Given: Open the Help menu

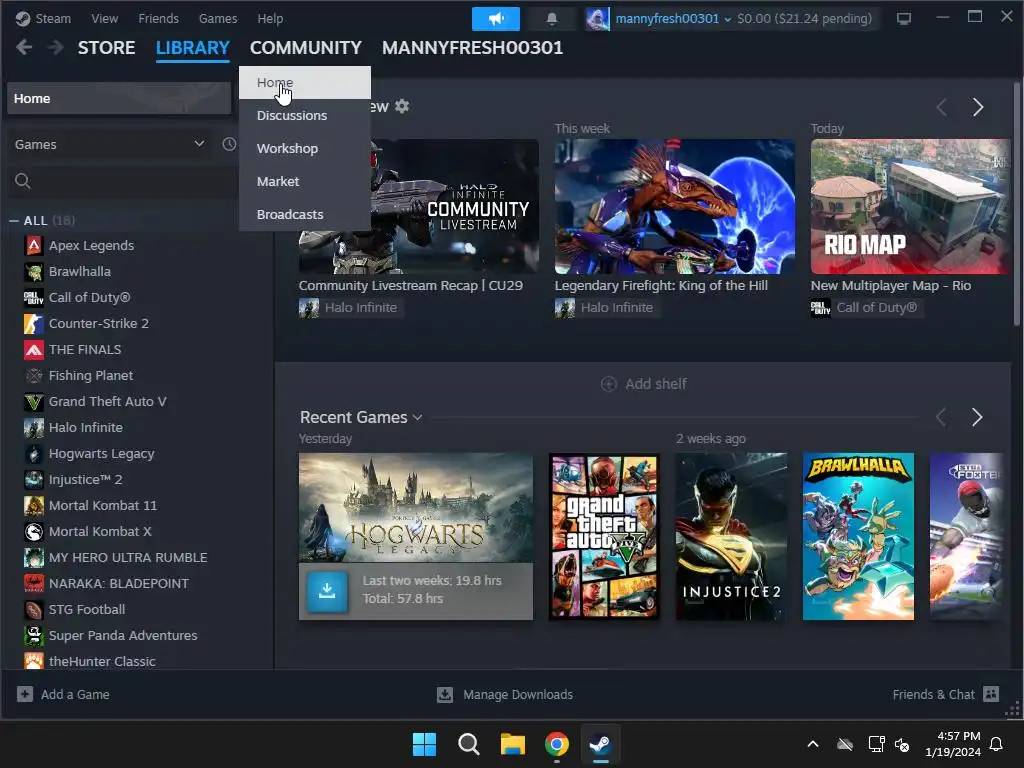Looking at the screenshot, I should click(270, 18).
